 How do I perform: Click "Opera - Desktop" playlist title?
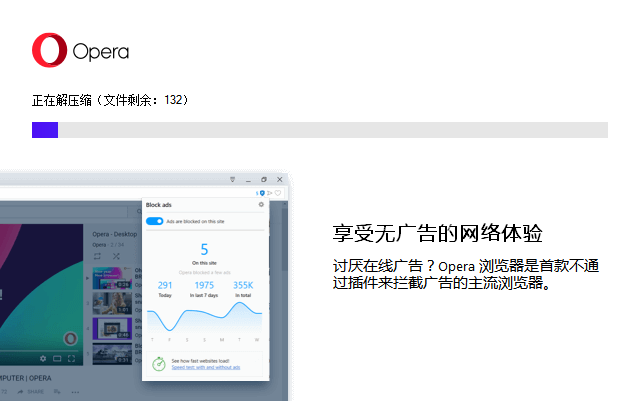[x=115, y=234]
